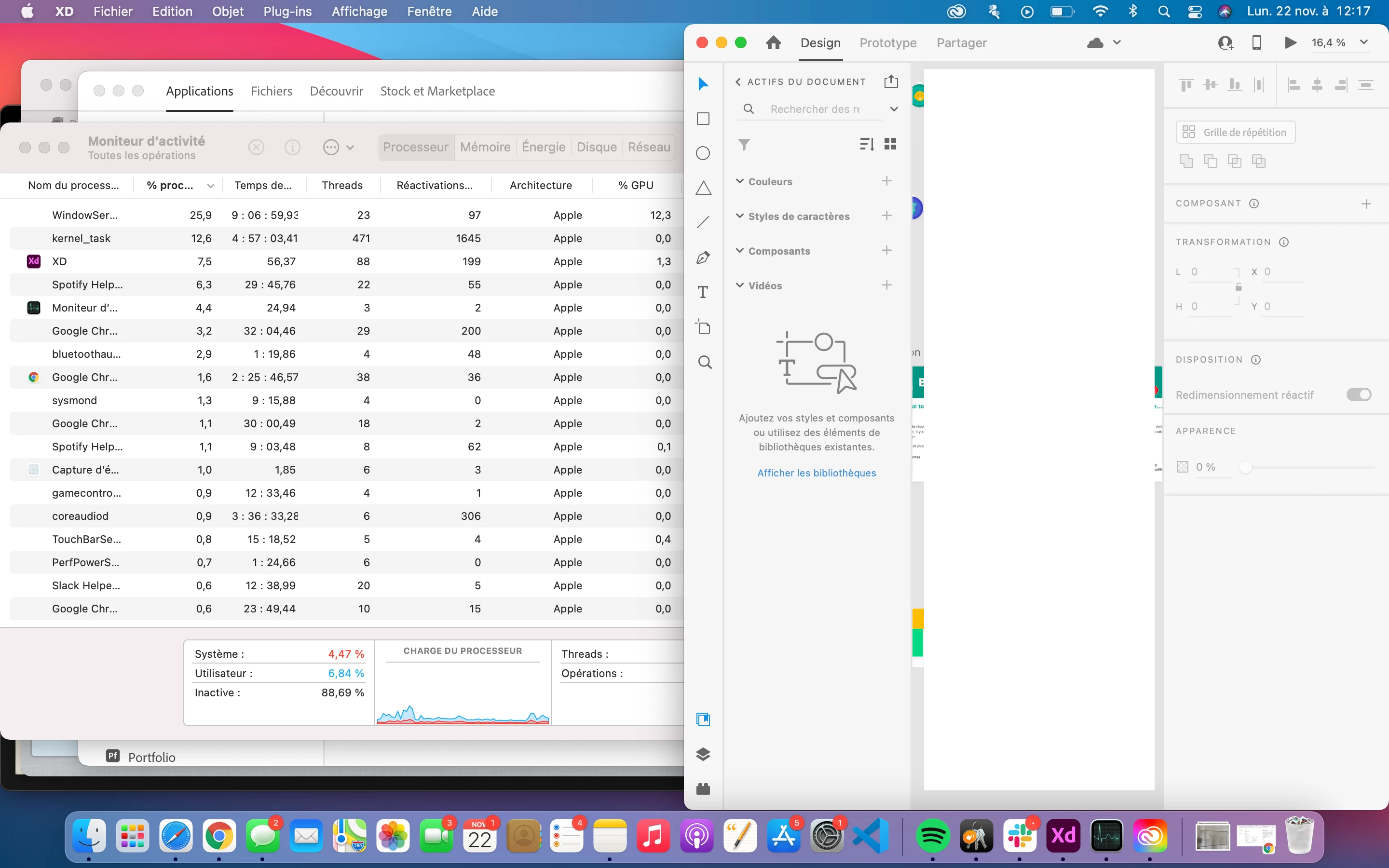This screenshot has height=868, width=1389.
Task: Switch assets to grid view
Action: 890,144
